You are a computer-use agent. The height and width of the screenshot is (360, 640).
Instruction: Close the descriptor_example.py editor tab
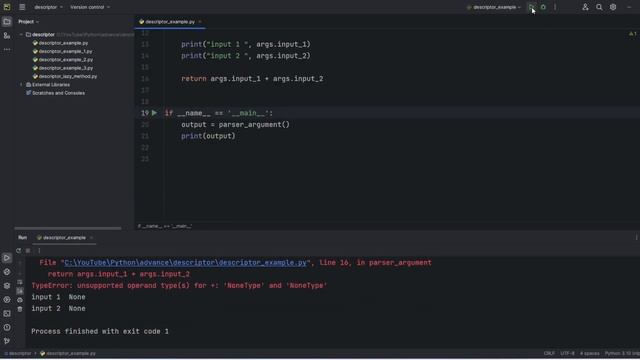[200, 22]
